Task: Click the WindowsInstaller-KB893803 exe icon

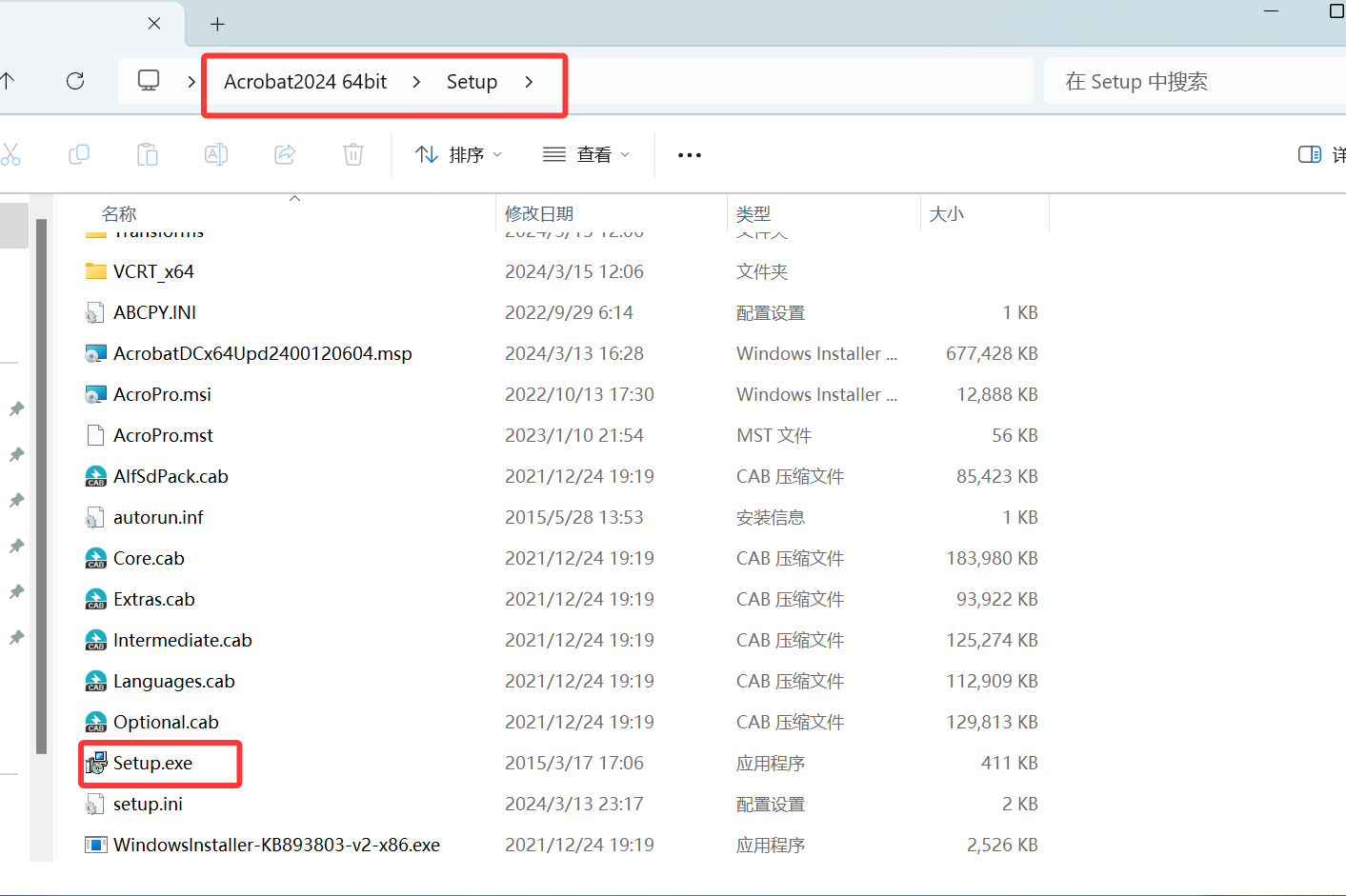Action: click(x=95, y=845)
